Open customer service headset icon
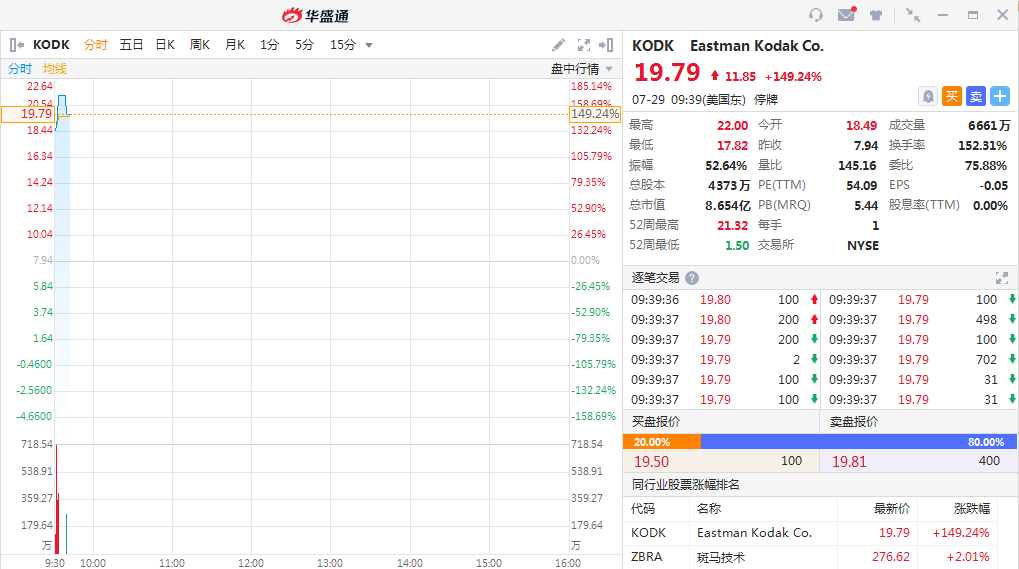Screen dimensions: 1019x569 click(x=816, y=15)
